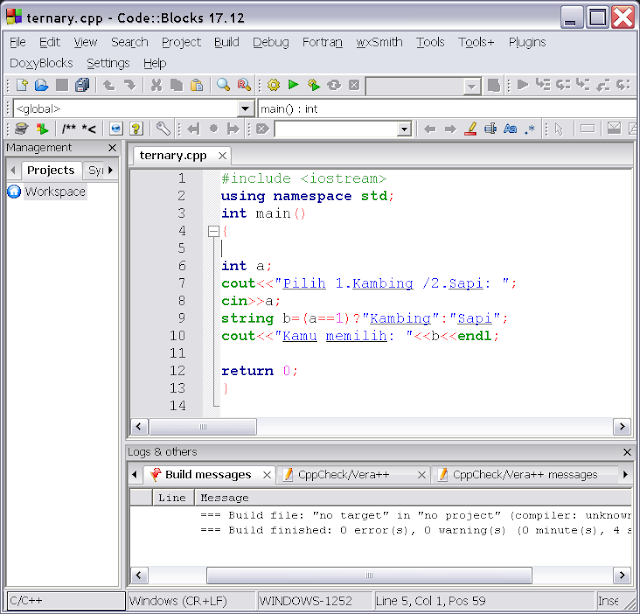Click the Paste clipboard icon
Viewport: 640px width, 614px height.
(197, 85)
